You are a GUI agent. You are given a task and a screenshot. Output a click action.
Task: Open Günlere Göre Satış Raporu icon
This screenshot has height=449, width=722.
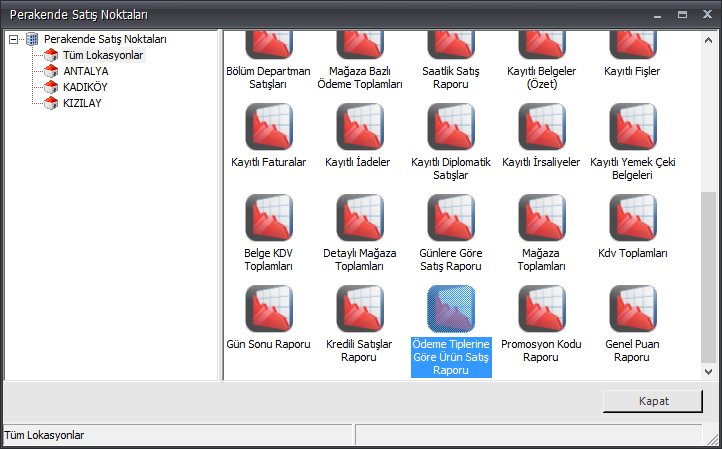pyautogui.click(x=451, y=218)
